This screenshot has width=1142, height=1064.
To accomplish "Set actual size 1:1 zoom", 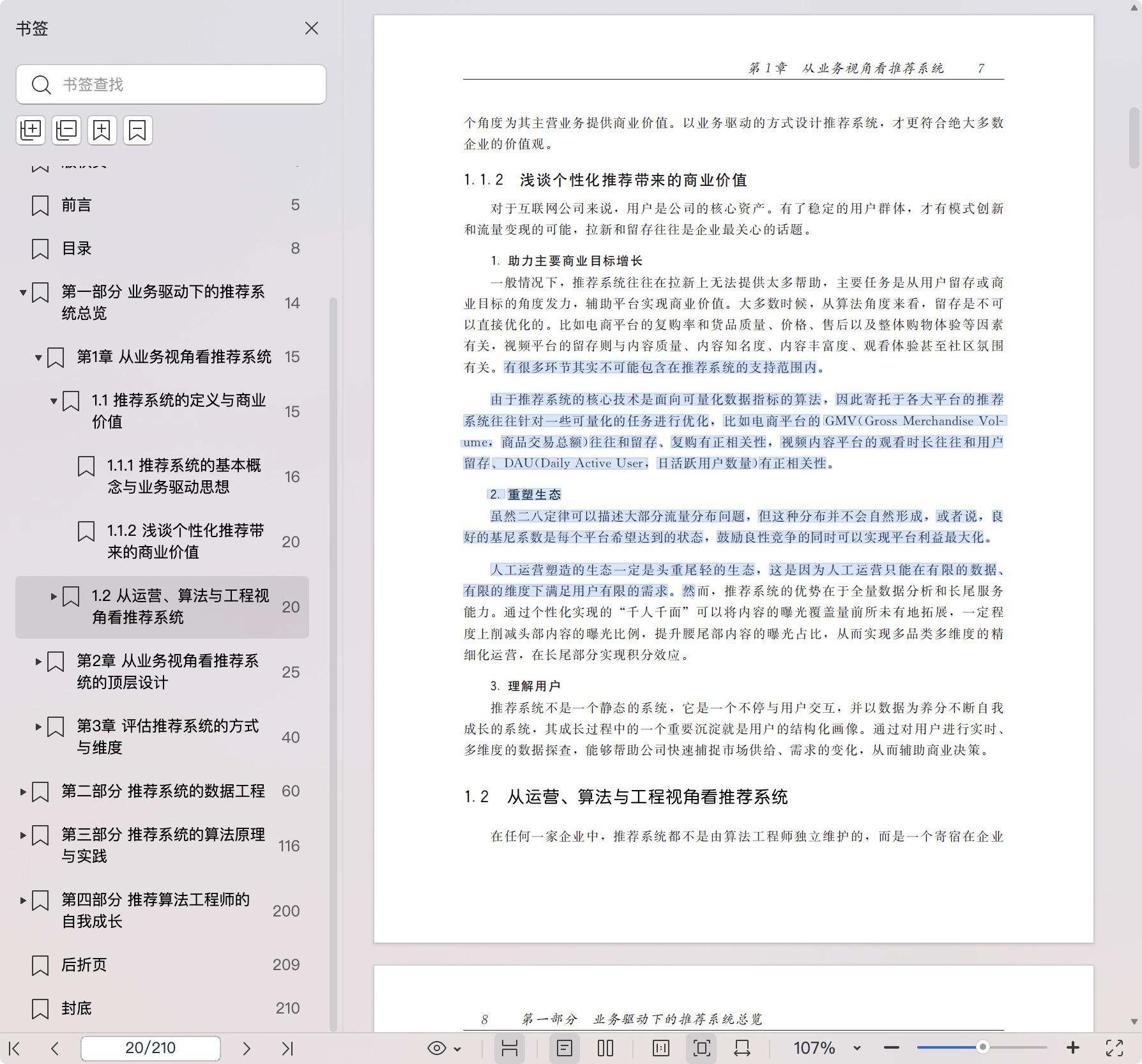I will 661,1048.
